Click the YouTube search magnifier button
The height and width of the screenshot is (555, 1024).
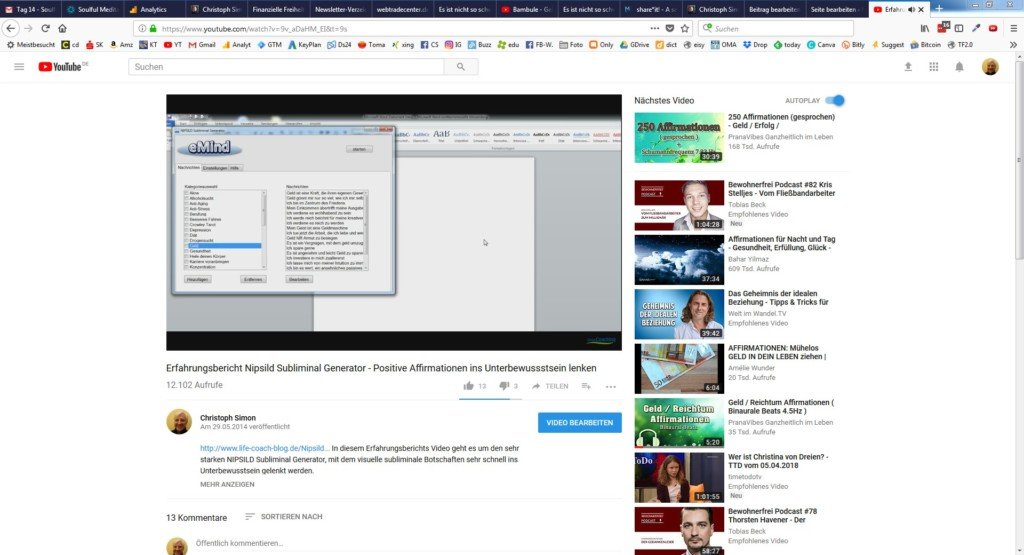[x=460, y=67]
